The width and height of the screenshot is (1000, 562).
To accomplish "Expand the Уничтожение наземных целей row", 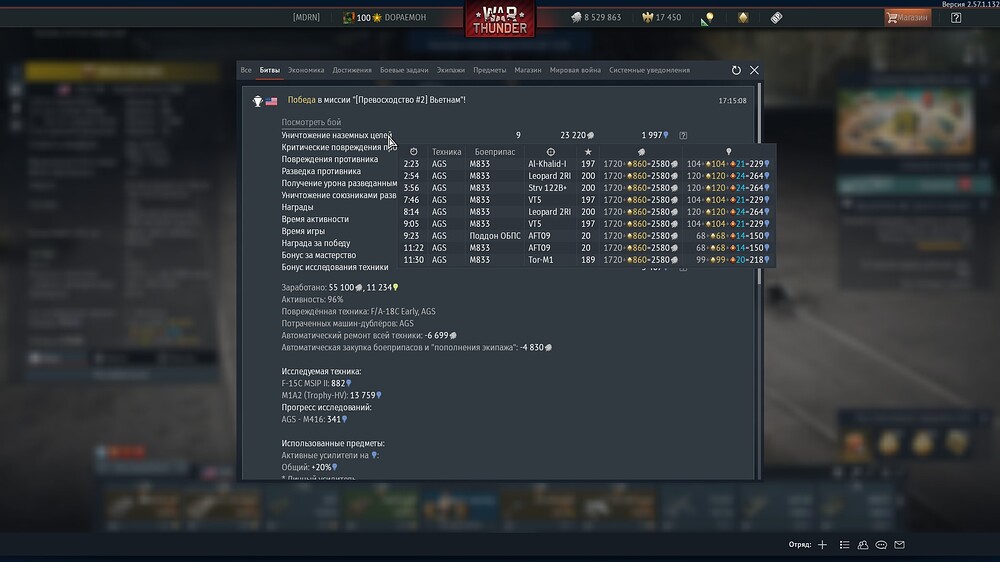I will click(x=337, y=135).
